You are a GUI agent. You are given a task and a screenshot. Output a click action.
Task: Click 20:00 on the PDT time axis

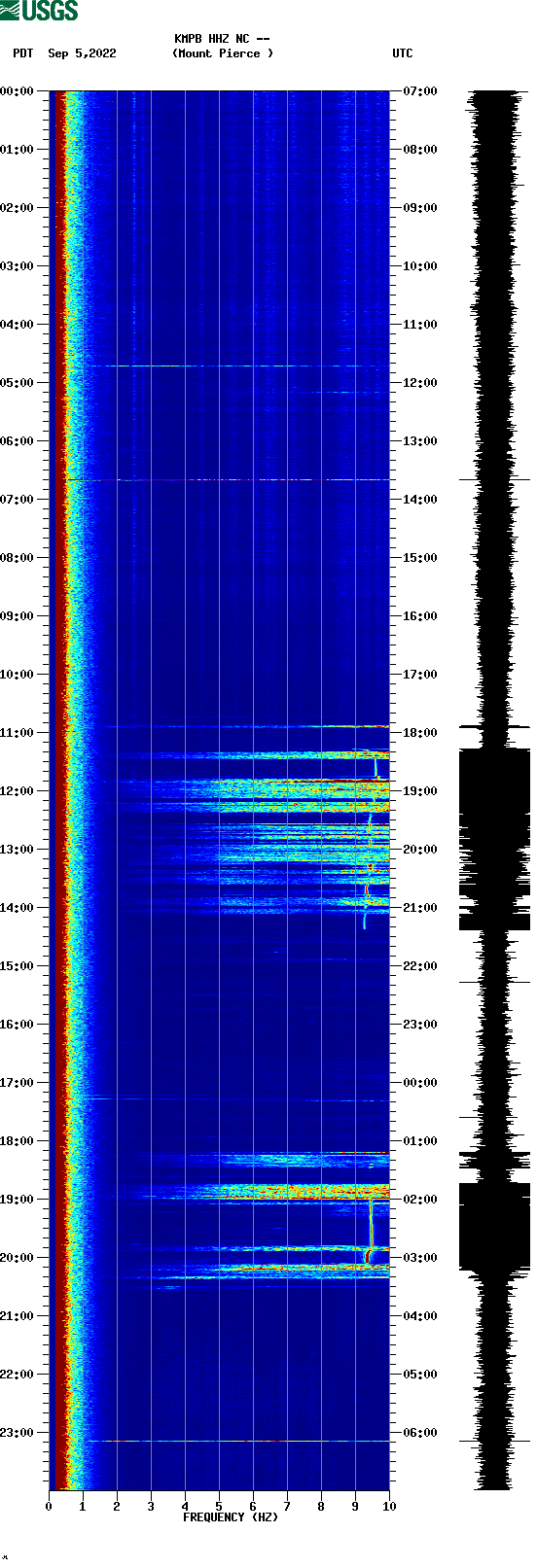18,1258
